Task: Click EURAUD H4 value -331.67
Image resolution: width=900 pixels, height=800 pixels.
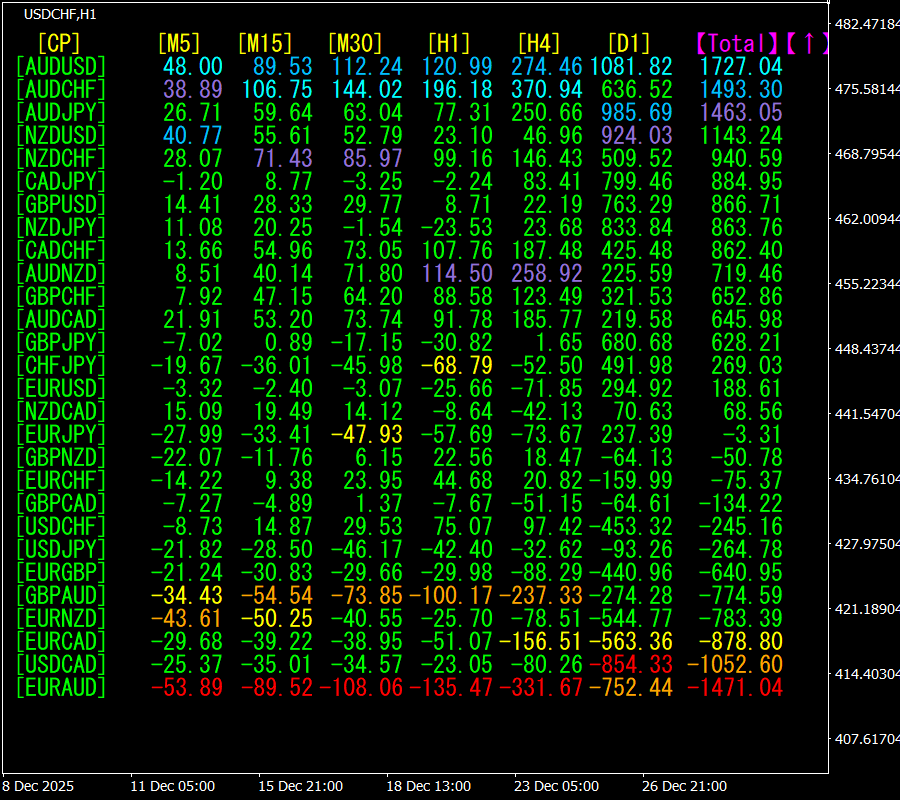Action: click(x=541, y=687)
